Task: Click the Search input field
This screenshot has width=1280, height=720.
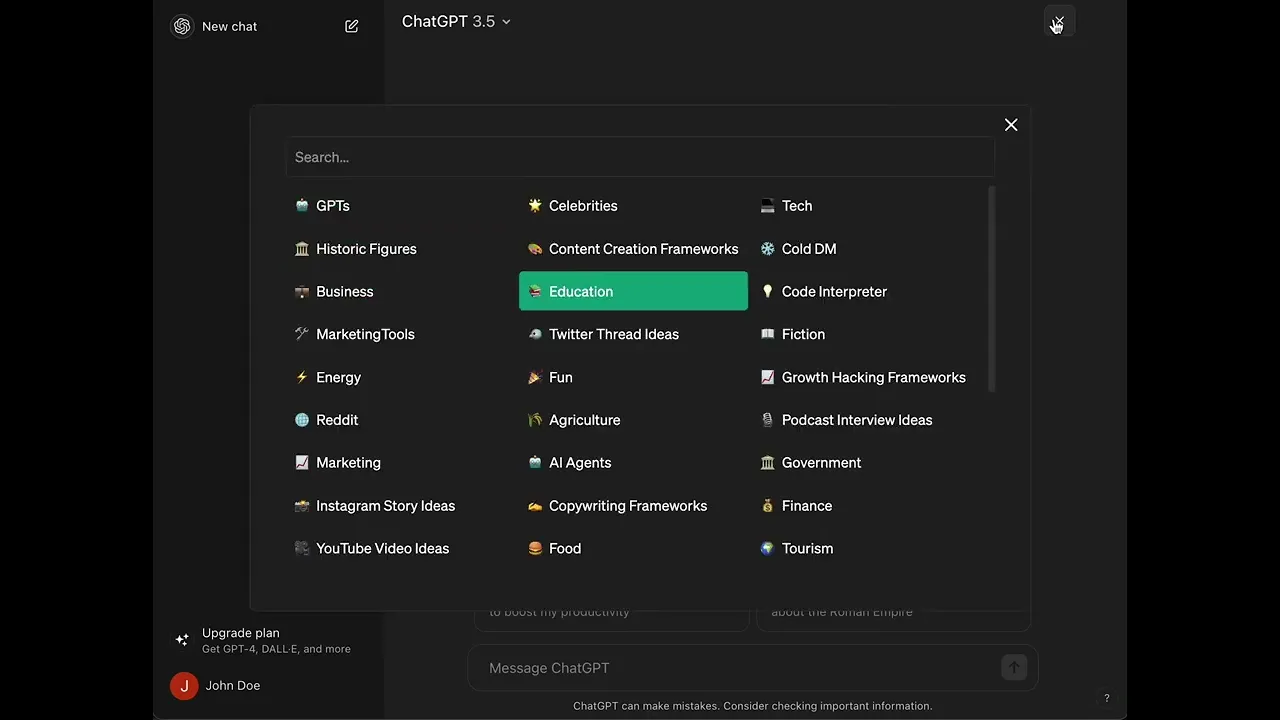Action: [x=640, y=157]
